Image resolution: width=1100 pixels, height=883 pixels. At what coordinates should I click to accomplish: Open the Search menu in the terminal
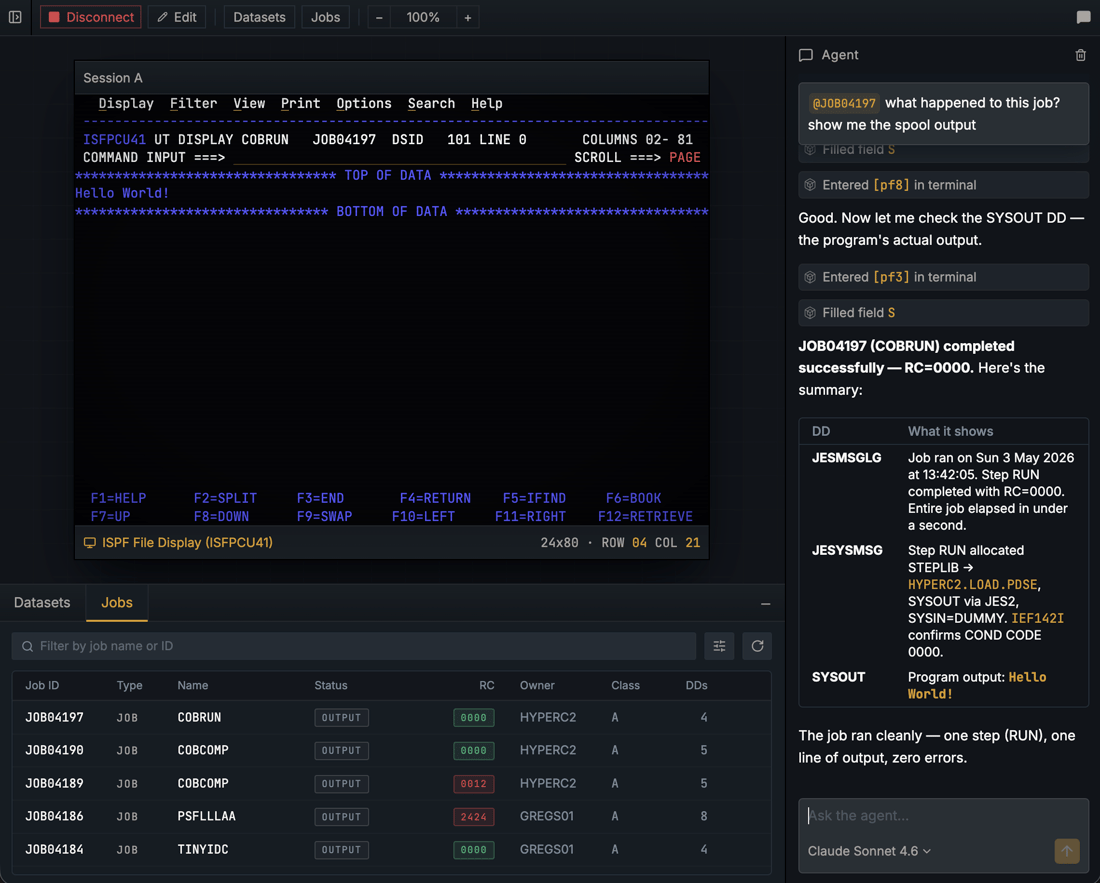[431, 104]
